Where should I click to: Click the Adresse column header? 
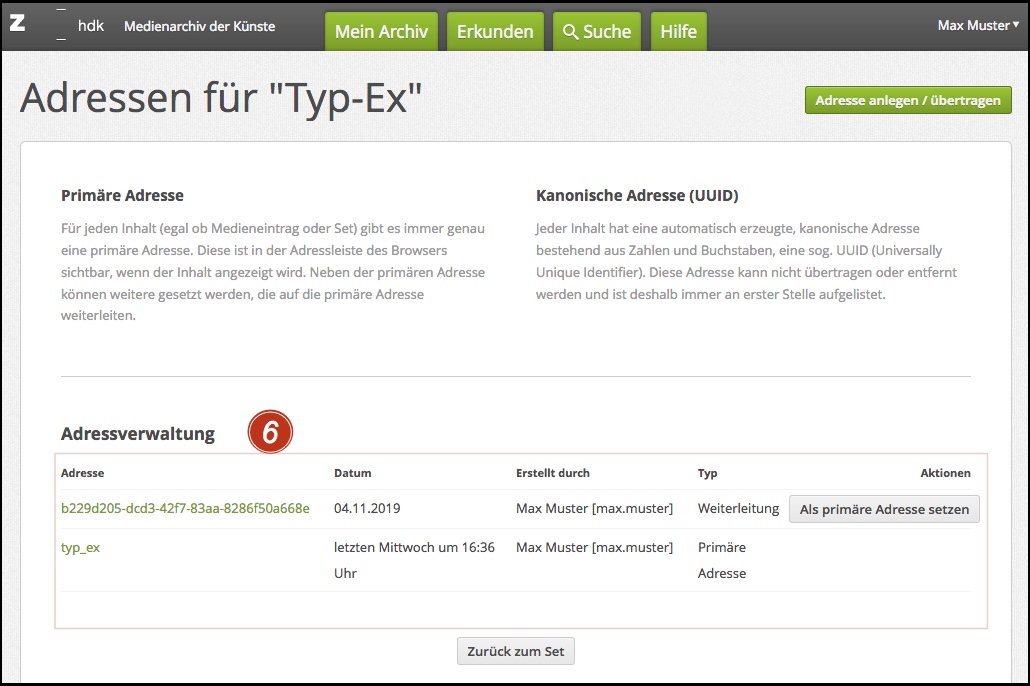tap(83, 473)
